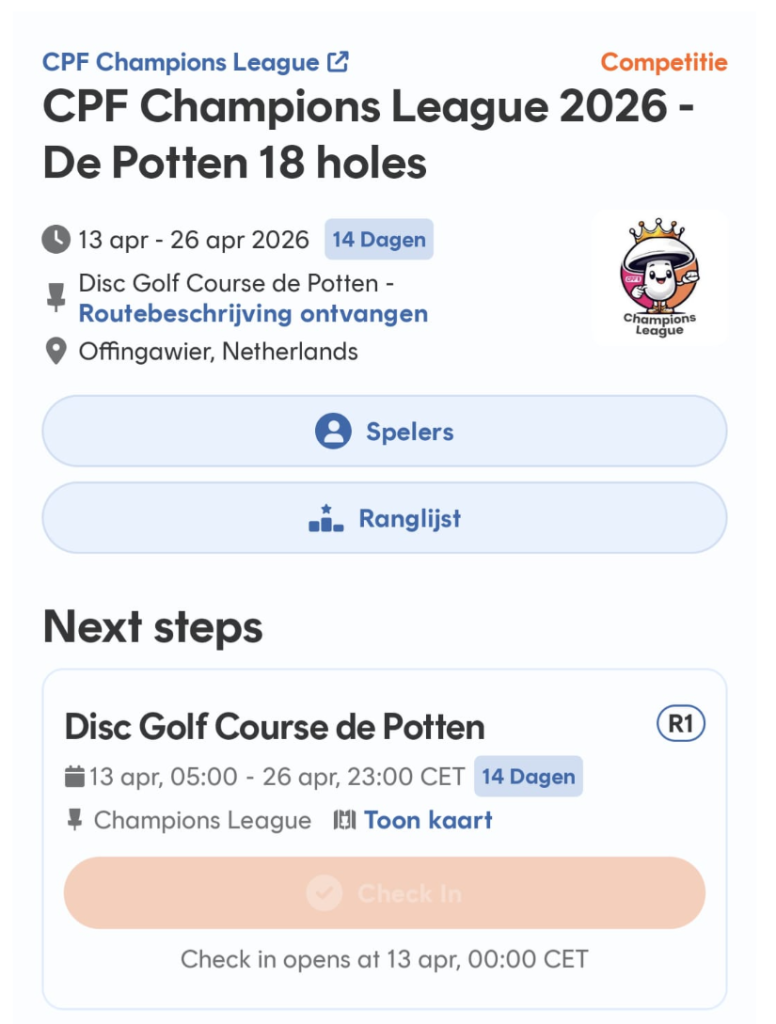Viewport: 776px width, 1024px height.
Task: Open Routebeschrijving ontvangen directions link
Action: pos(253,314)
